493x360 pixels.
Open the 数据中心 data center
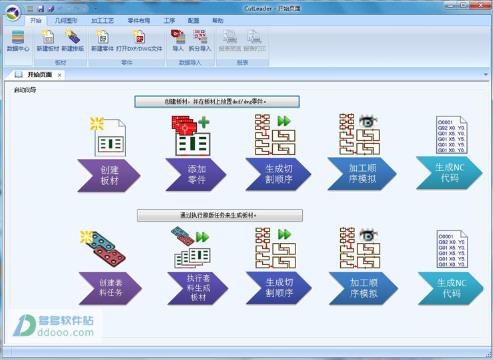tap(18, 41)
